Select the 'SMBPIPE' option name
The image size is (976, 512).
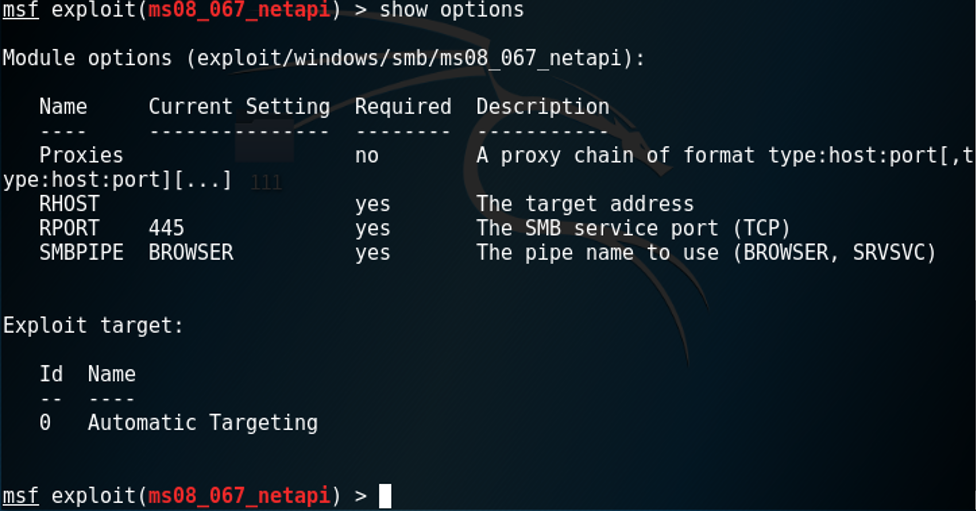[81, 253]
